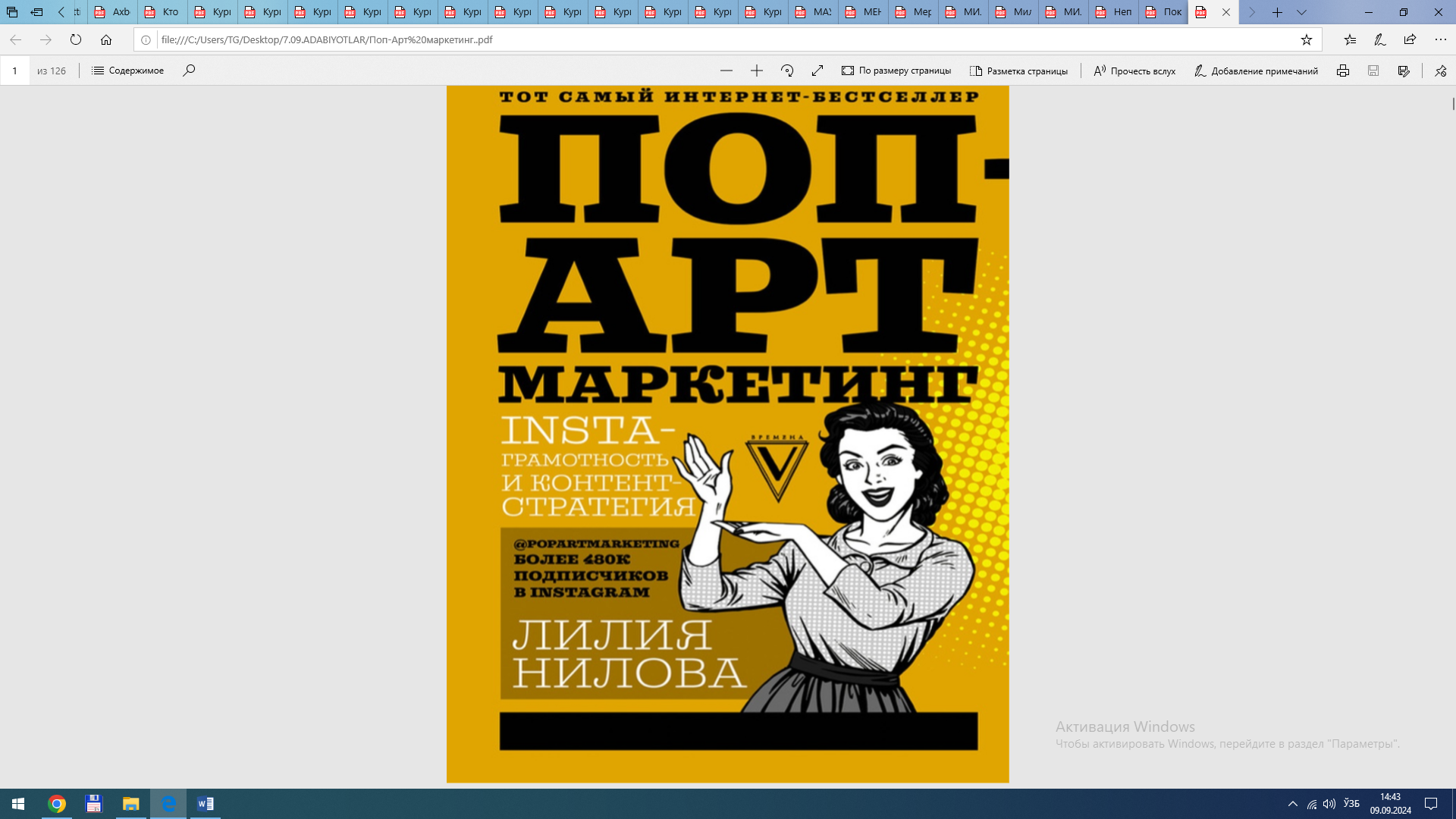The image size is (1456, 819).
Task: Open Word from the Windows taskbar
Action: (205, 804)
